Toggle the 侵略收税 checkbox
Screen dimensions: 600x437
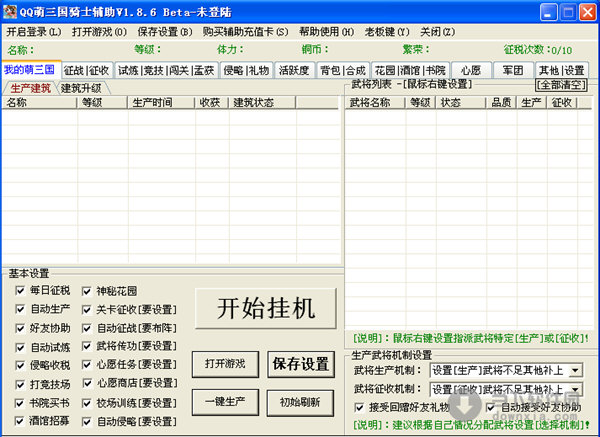(x=20, y=365)
